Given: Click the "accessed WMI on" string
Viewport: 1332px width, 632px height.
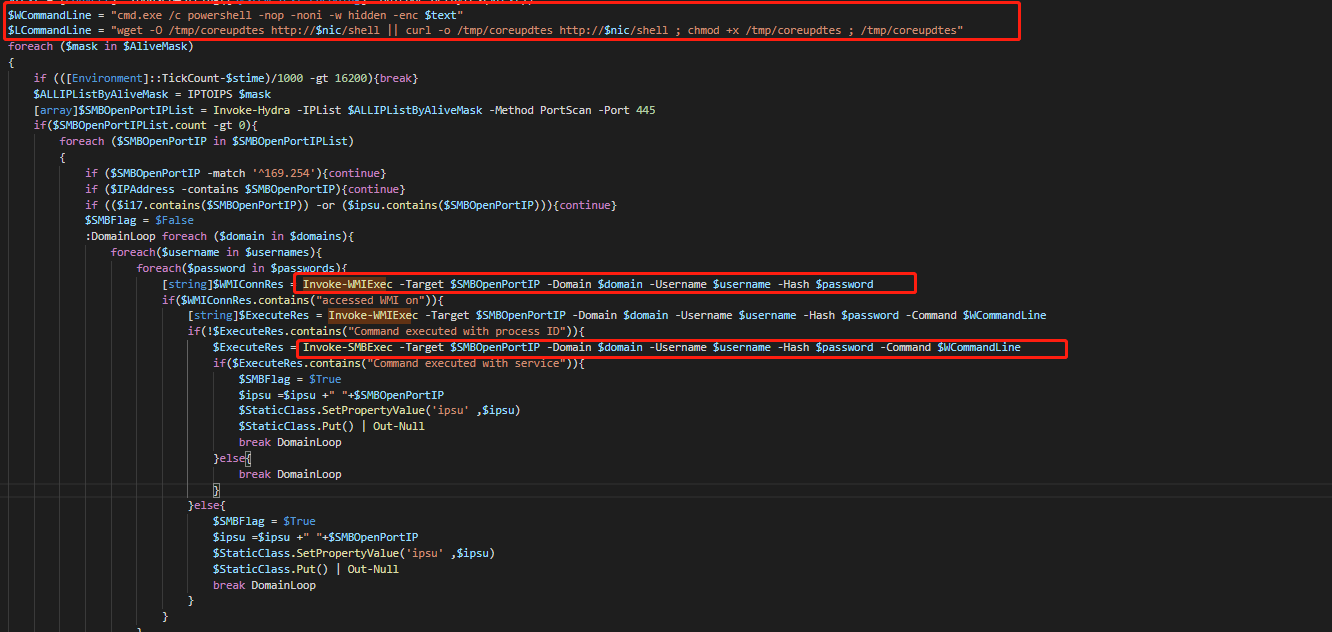Looking at the screenshot, I should pyautogui.click(x=369, y=300).
